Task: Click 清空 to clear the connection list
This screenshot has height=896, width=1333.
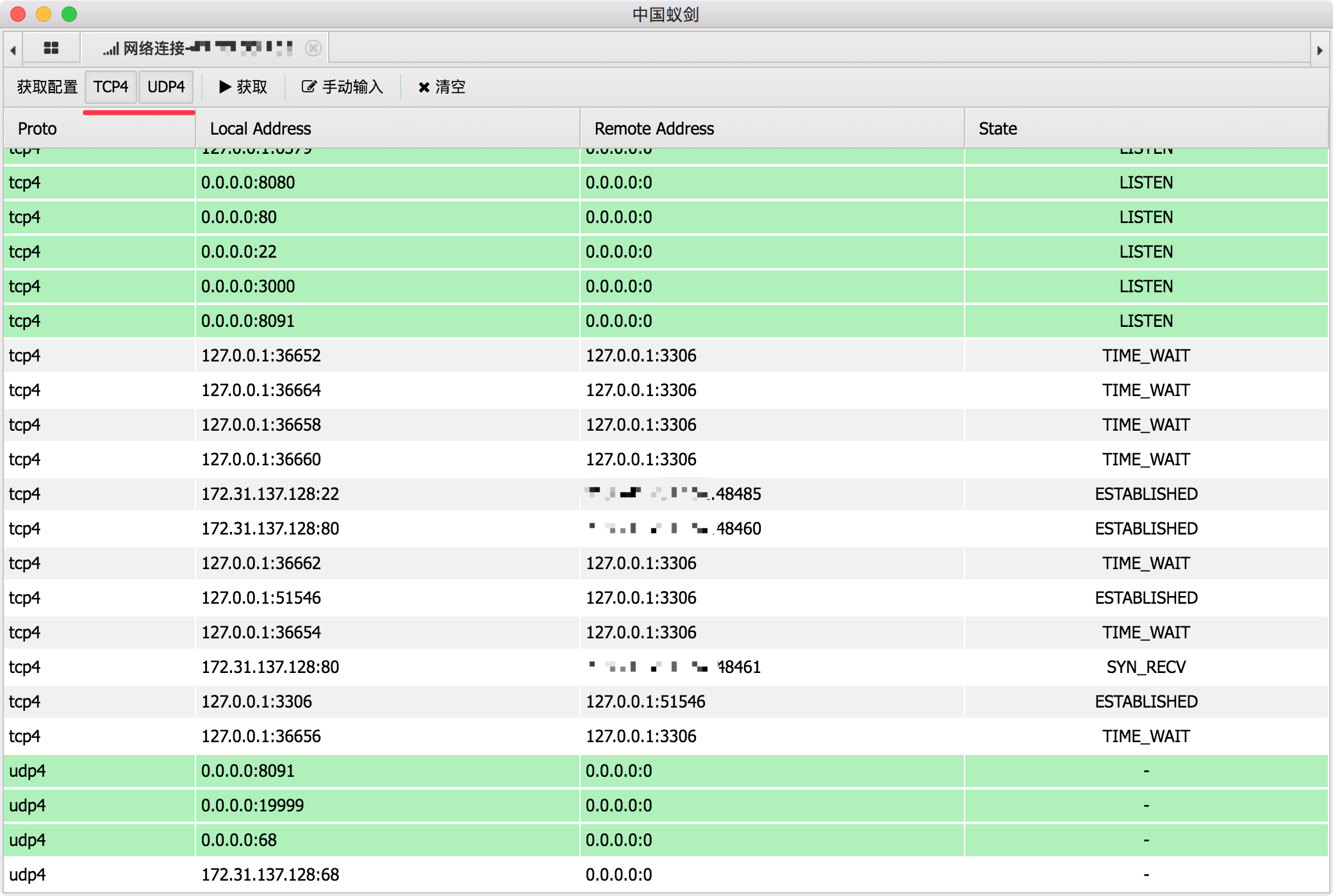Action: coord(449,87)
